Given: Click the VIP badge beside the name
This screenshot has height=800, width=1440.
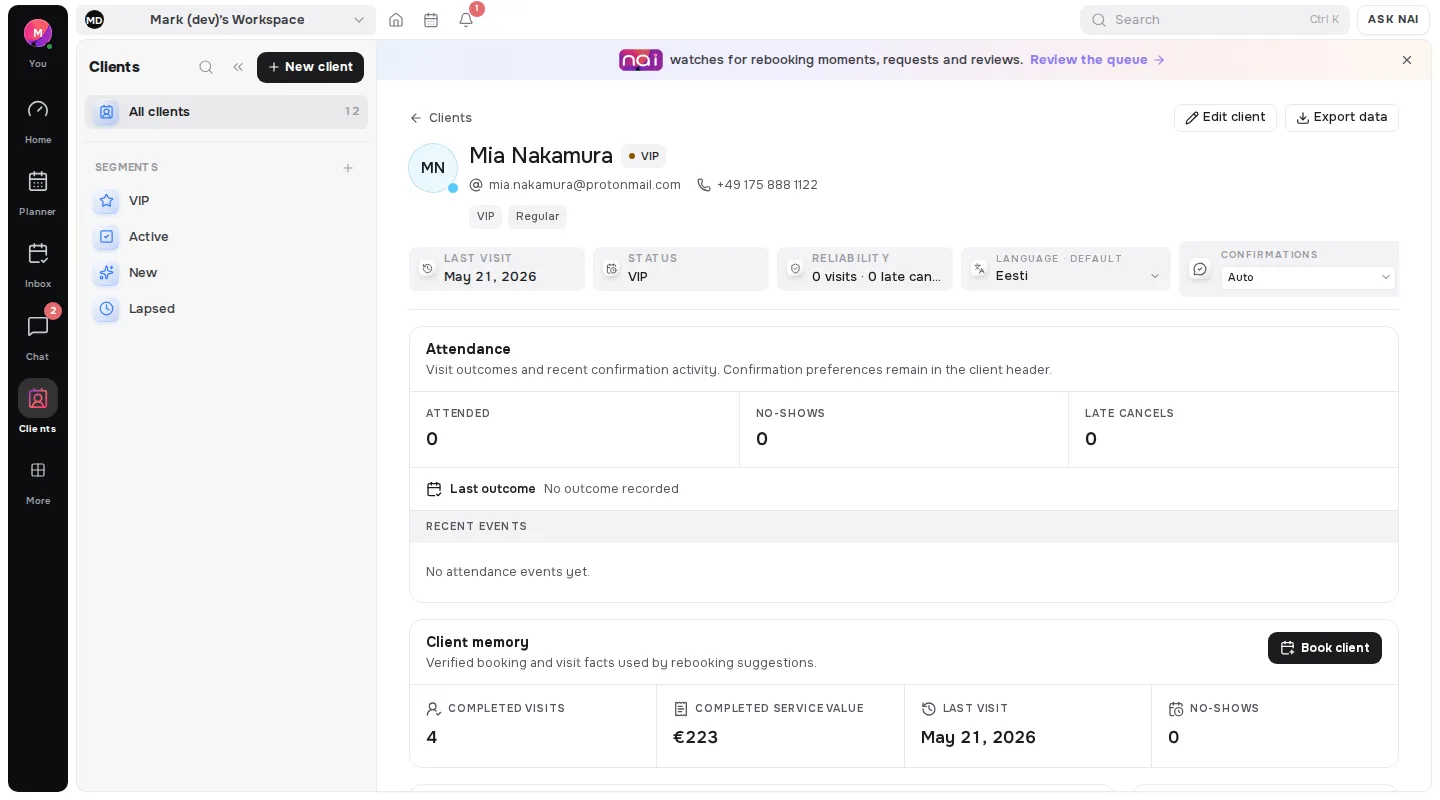Looking at the screenshot, I should [644, 156].
